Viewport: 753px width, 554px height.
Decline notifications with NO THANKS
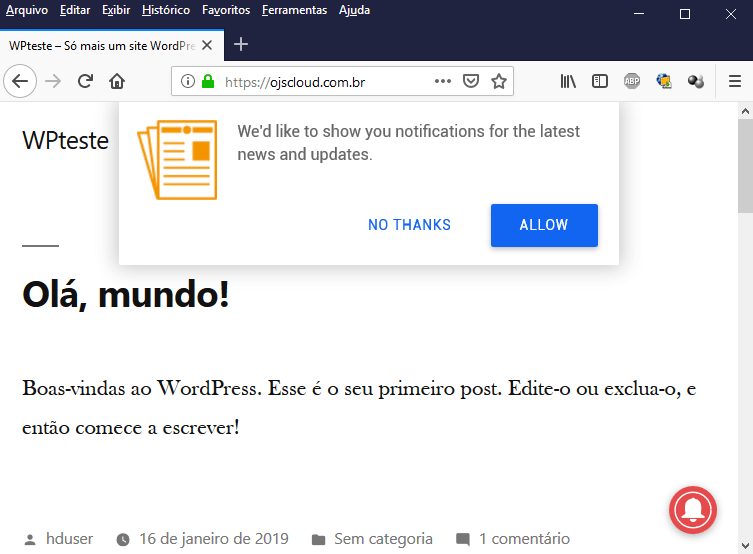point(409,225)
